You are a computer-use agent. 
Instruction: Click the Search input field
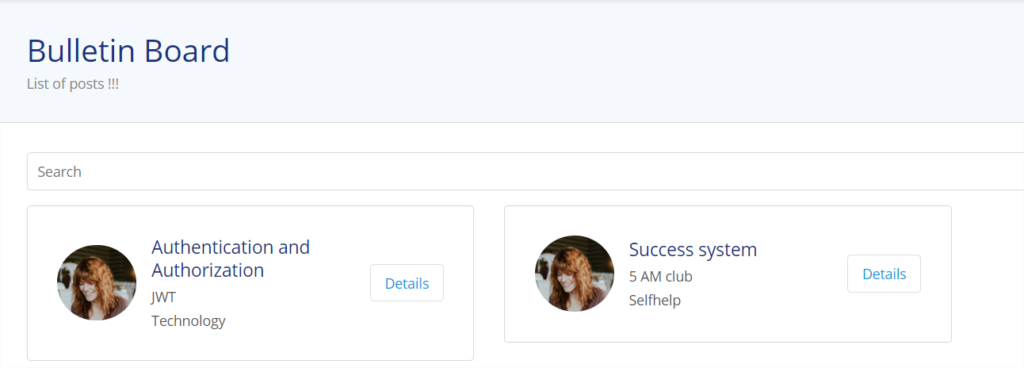point(525,172)
